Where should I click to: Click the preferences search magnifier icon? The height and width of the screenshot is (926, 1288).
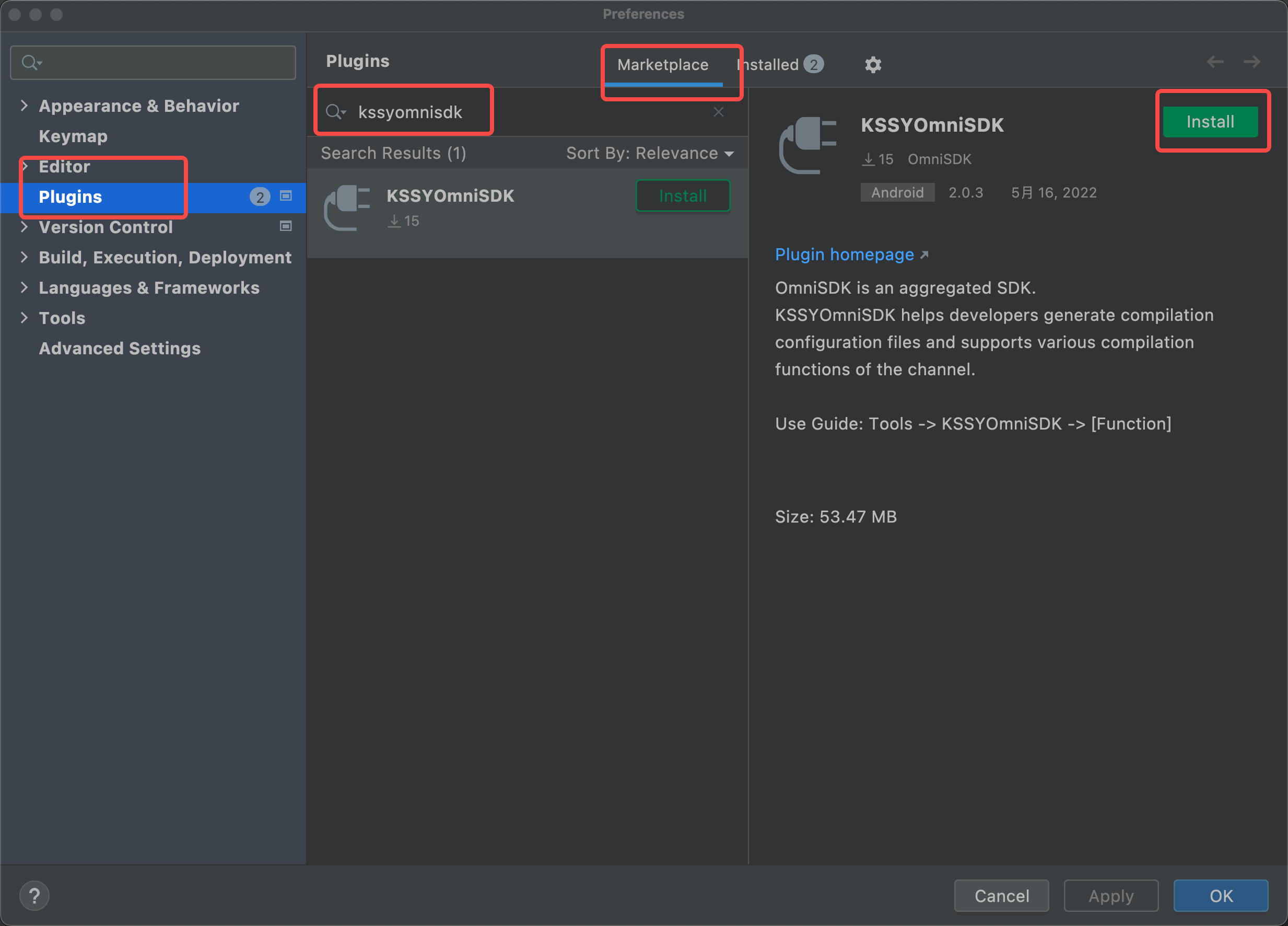click(31, 62)
